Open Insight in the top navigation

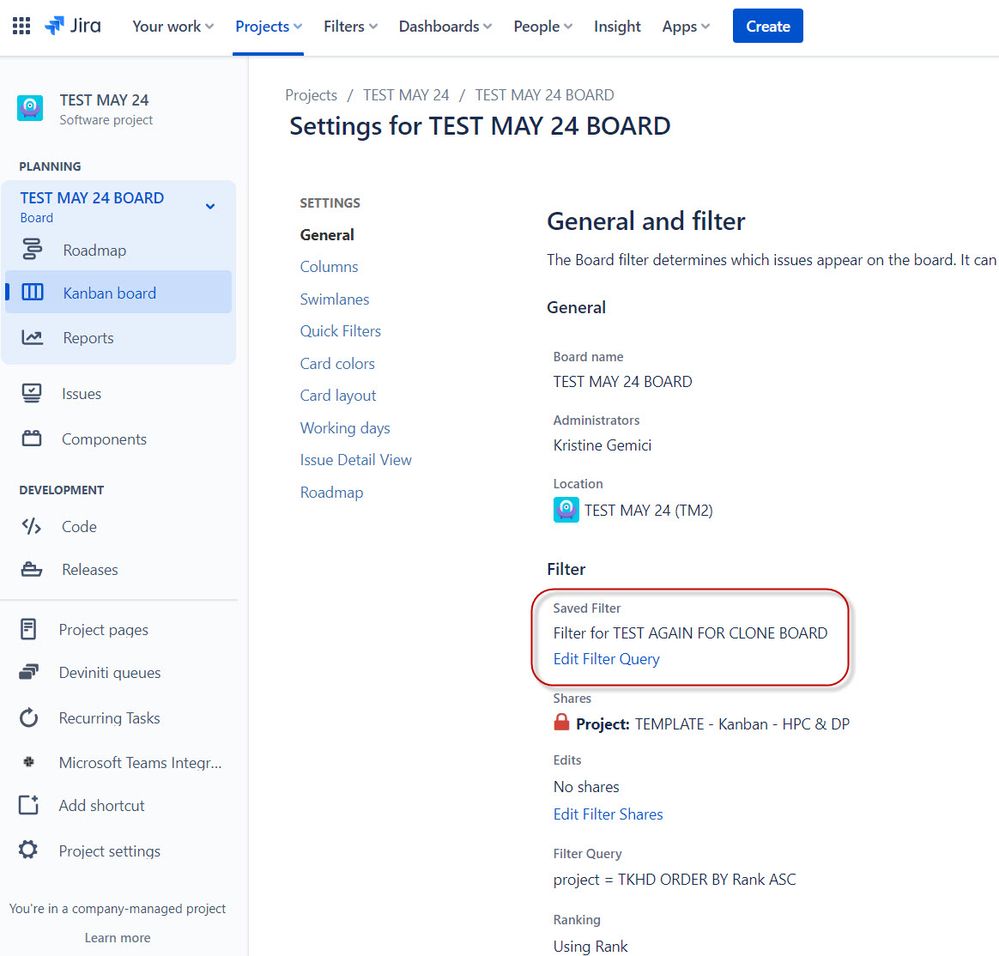[617, 26]
